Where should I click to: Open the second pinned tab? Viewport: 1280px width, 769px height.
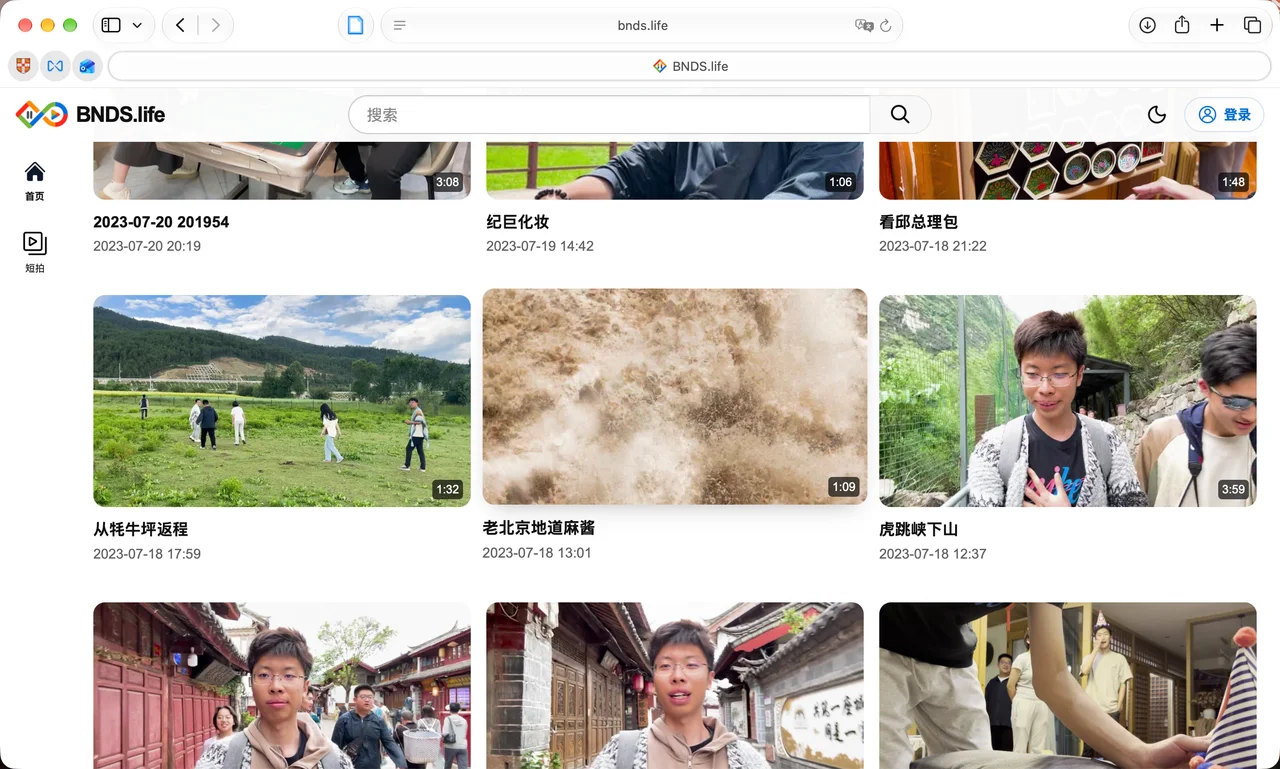tap(55, 66)
